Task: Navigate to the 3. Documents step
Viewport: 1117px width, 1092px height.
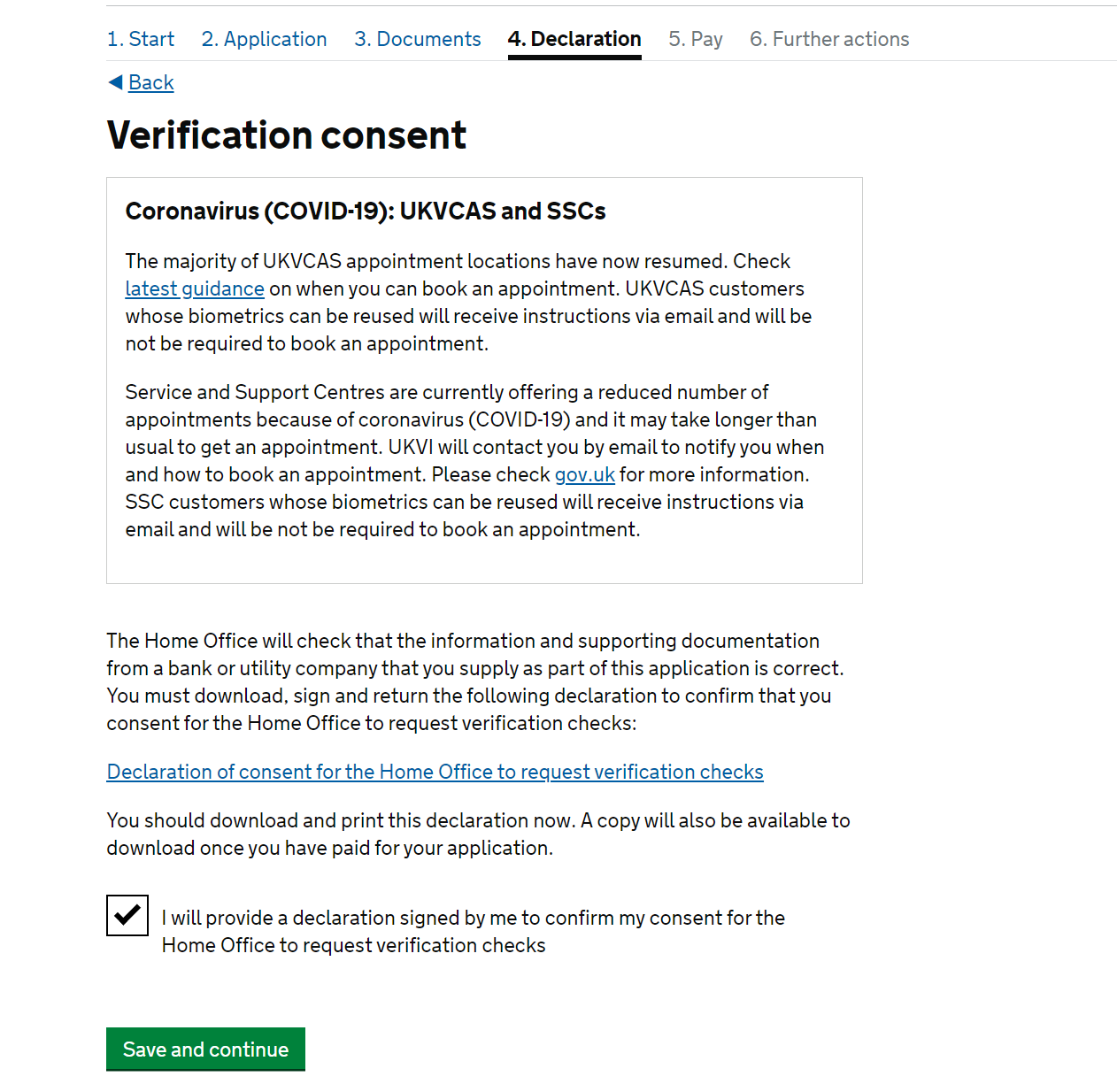Action: tap(418, 39)
